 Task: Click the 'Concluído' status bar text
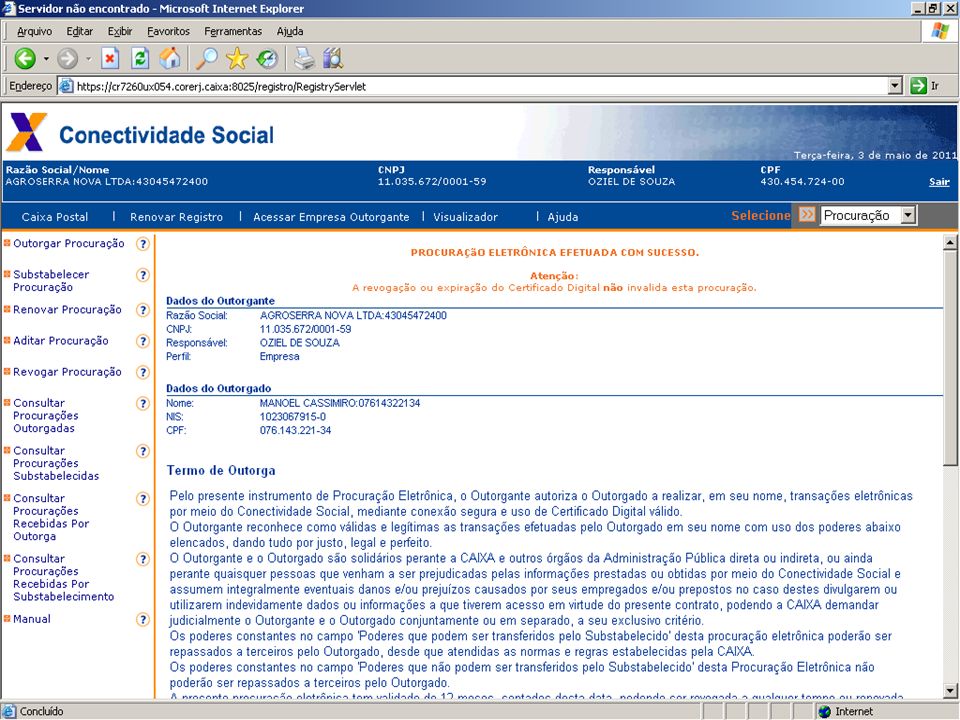click(42, 711)
